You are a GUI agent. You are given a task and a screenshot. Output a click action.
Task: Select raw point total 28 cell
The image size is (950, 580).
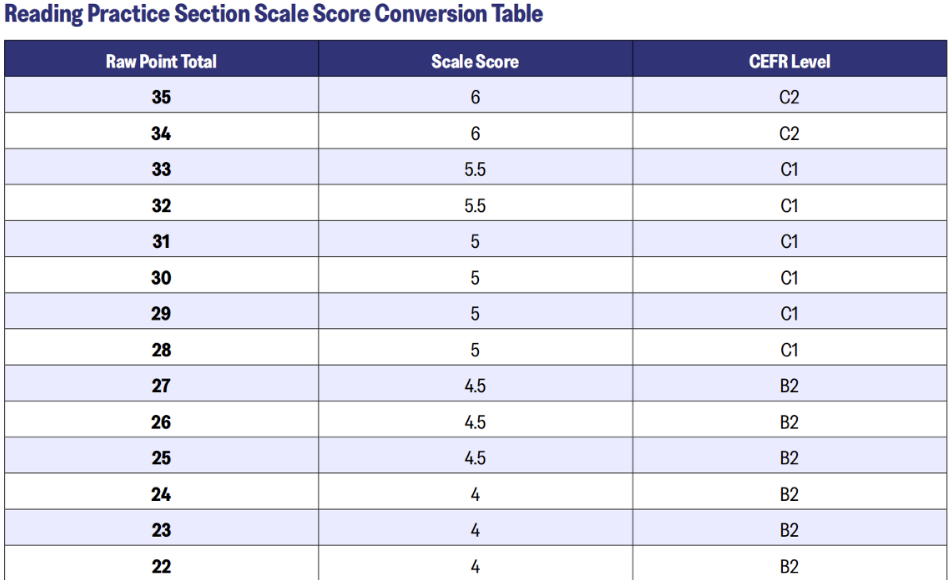tap(161, 349)
